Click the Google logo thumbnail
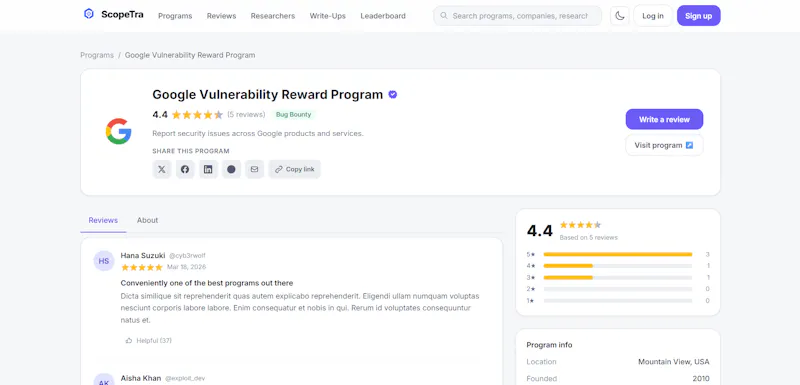 pyautogui.click(x=118, y=132)
